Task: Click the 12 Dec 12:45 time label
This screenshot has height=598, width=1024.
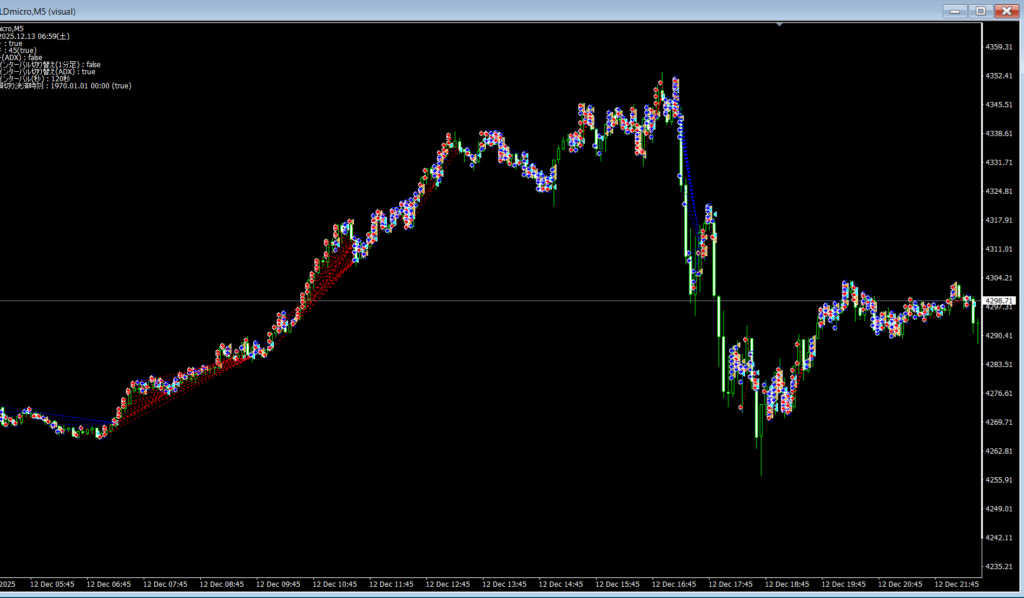Action: pyautogui.click(x=447, y=584)
